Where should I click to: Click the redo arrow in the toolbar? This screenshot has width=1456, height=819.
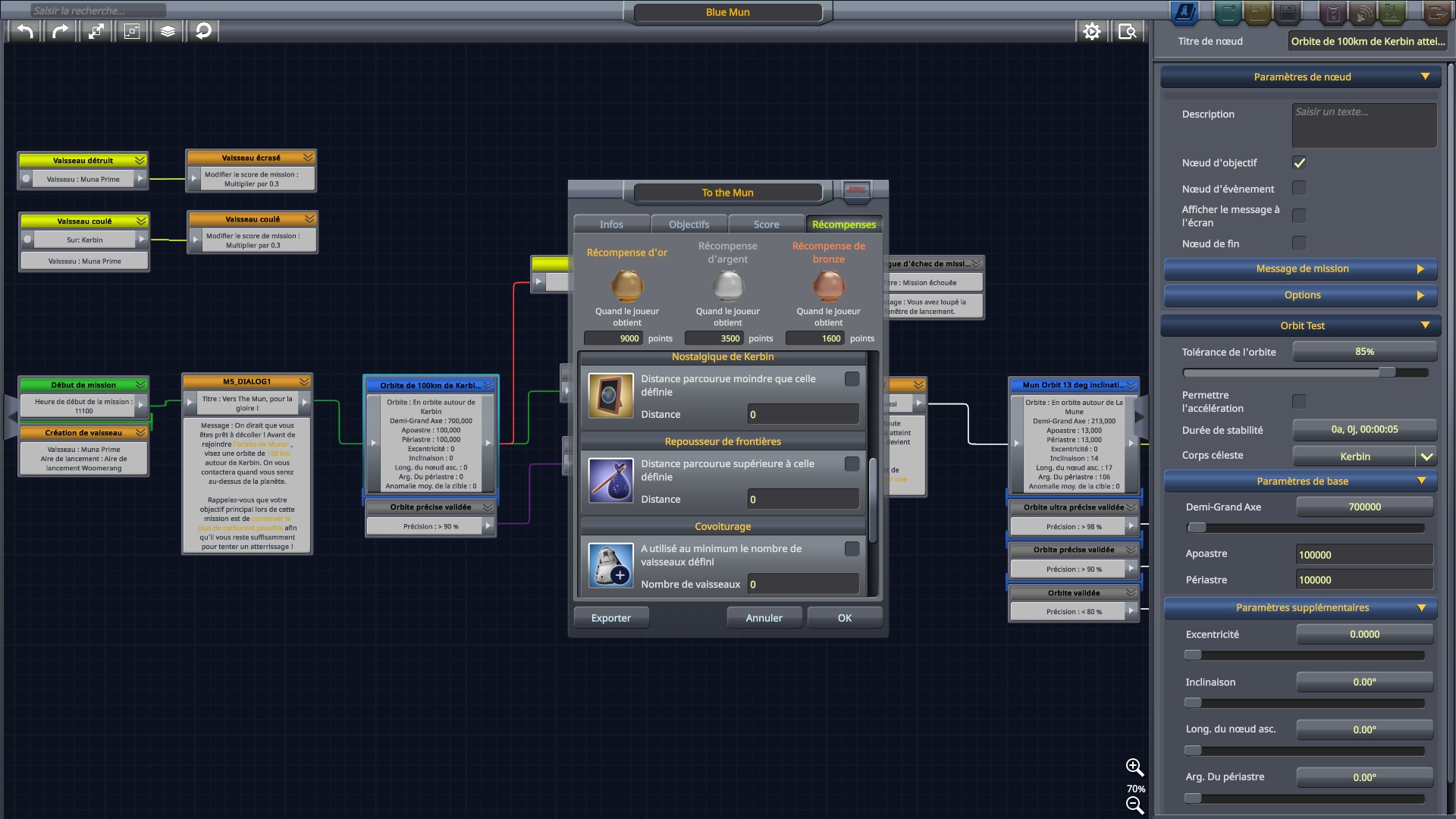(x=61, y=31)
